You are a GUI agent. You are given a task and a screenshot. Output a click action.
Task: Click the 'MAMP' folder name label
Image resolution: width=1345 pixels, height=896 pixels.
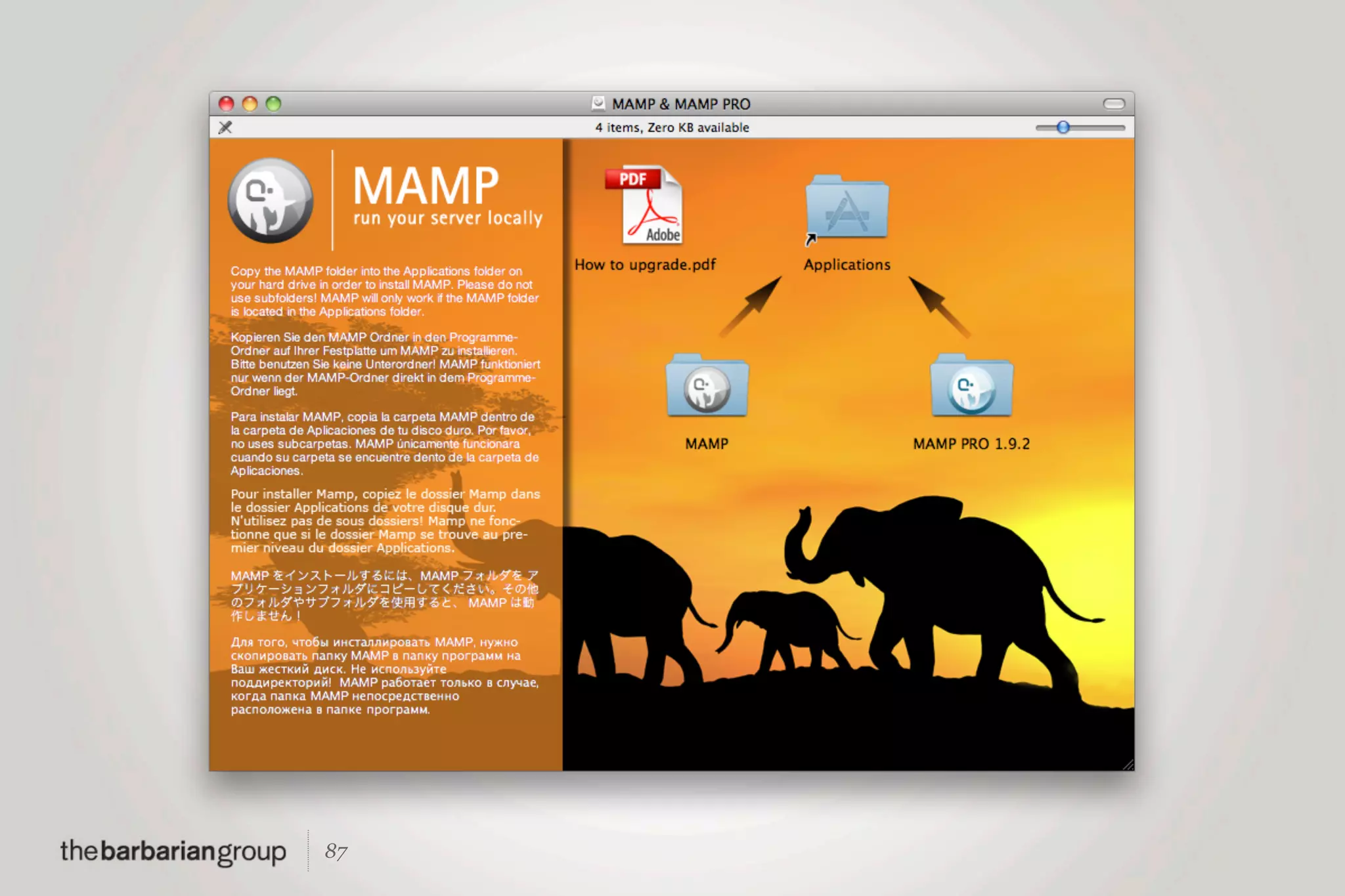click(x=707, y=444)
